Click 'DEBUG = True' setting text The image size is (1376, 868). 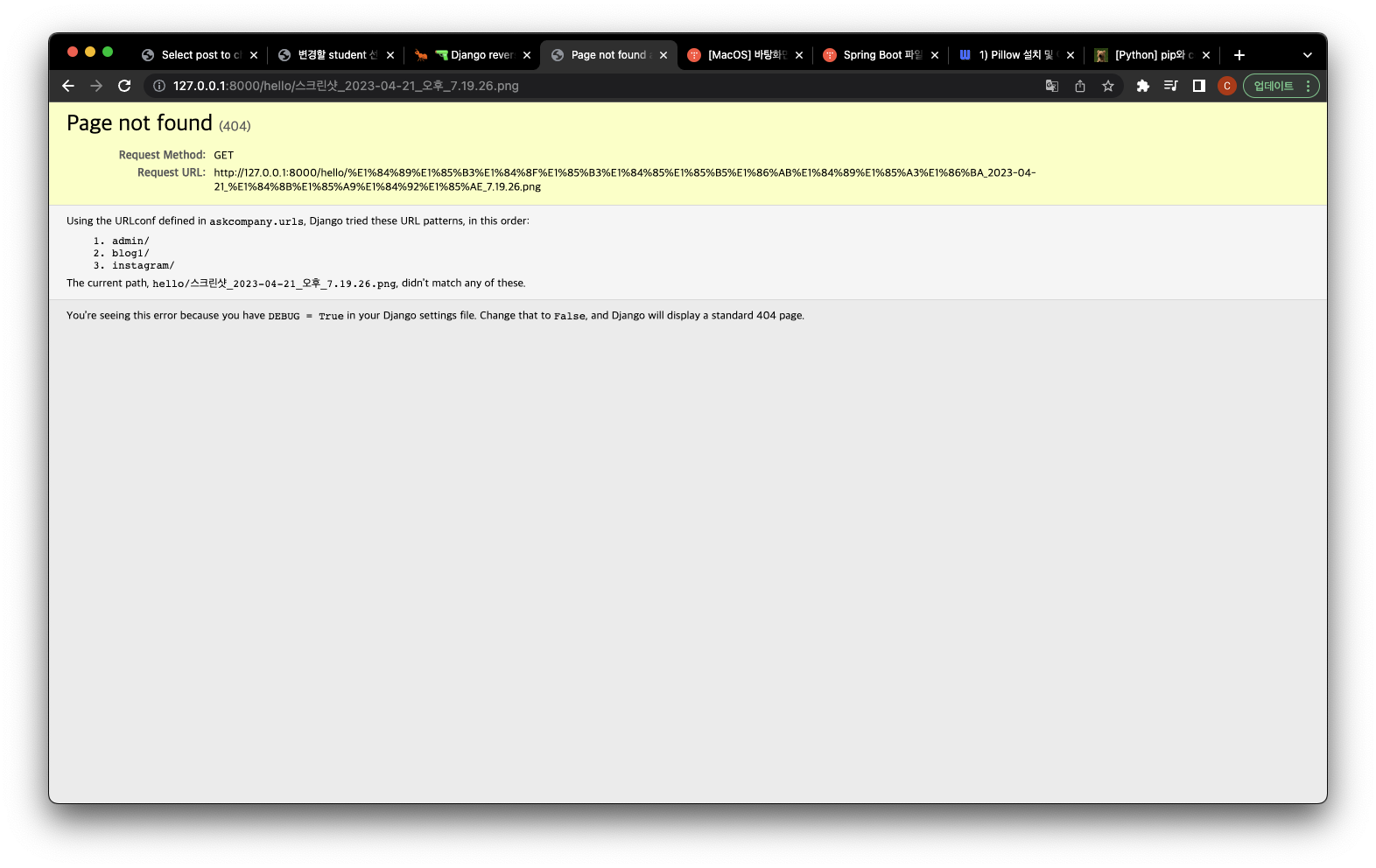pyautogui.click(x=305, y=316)
